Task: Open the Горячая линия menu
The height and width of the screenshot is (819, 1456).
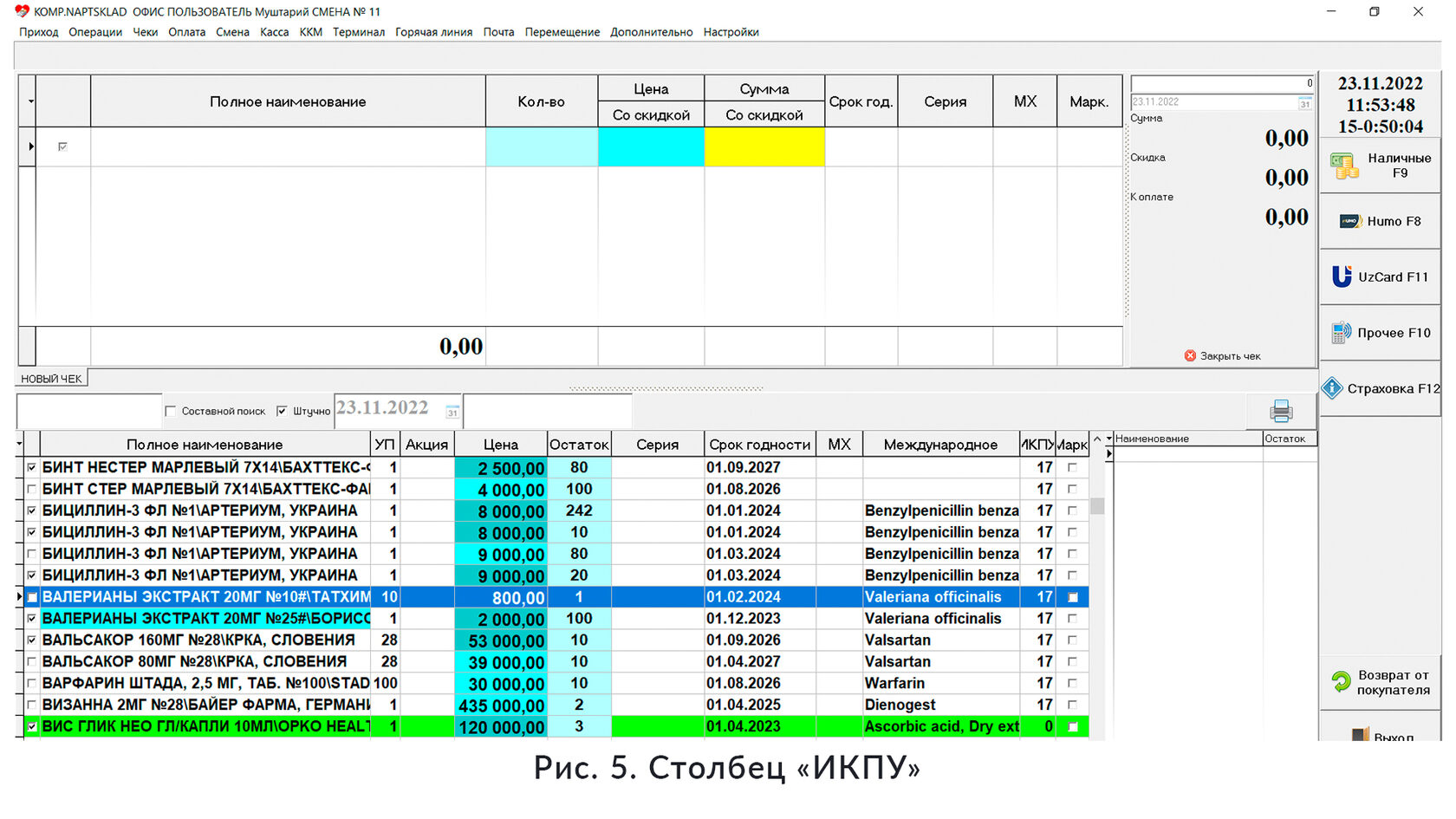Action: (x=434, y=32)
